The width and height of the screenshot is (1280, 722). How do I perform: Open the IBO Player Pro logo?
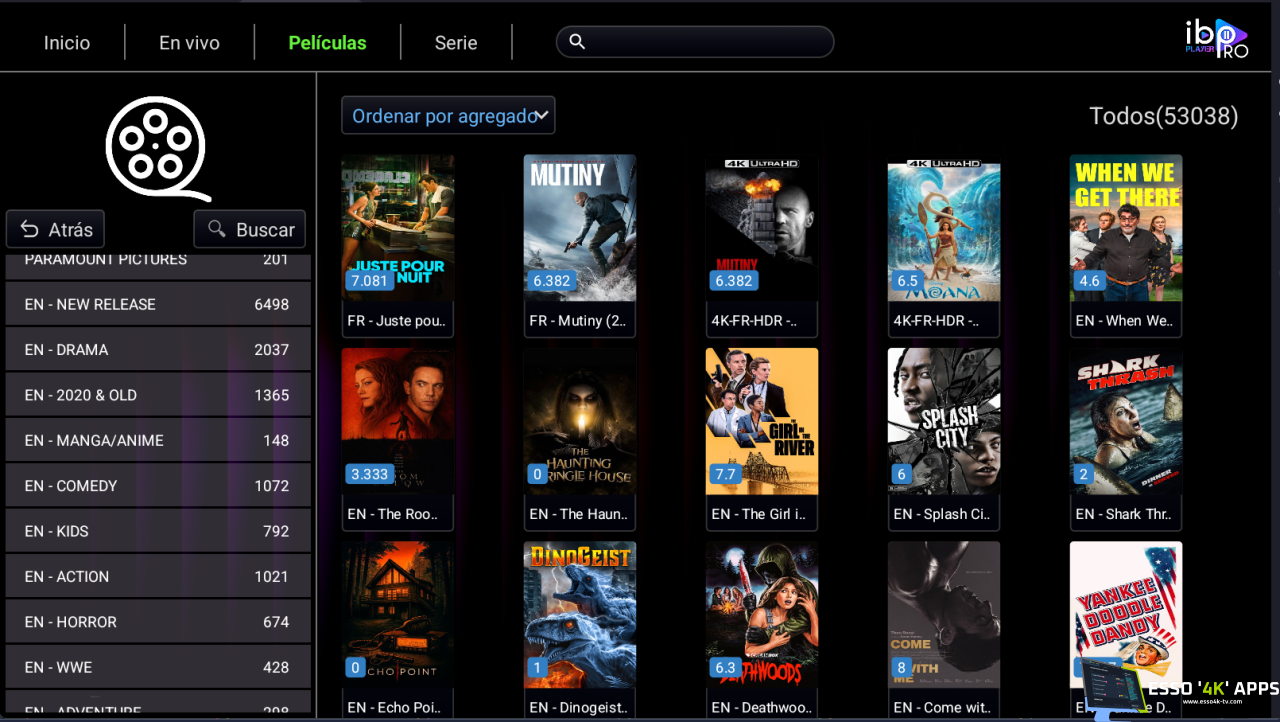(x=1217, y=40)
